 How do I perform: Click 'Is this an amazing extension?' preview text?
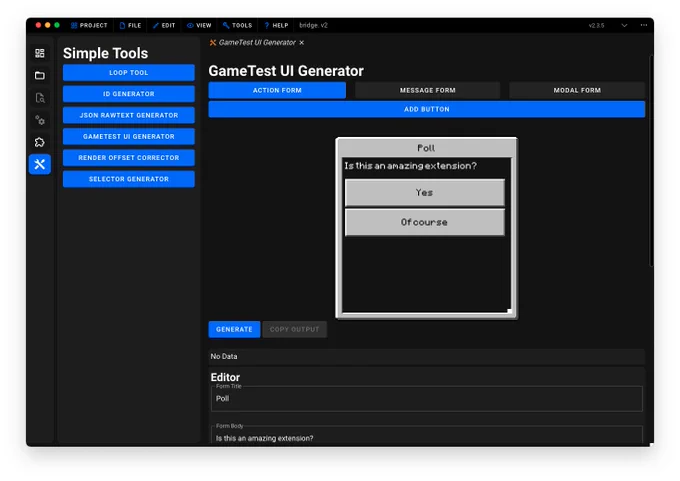tap(410, 166)
